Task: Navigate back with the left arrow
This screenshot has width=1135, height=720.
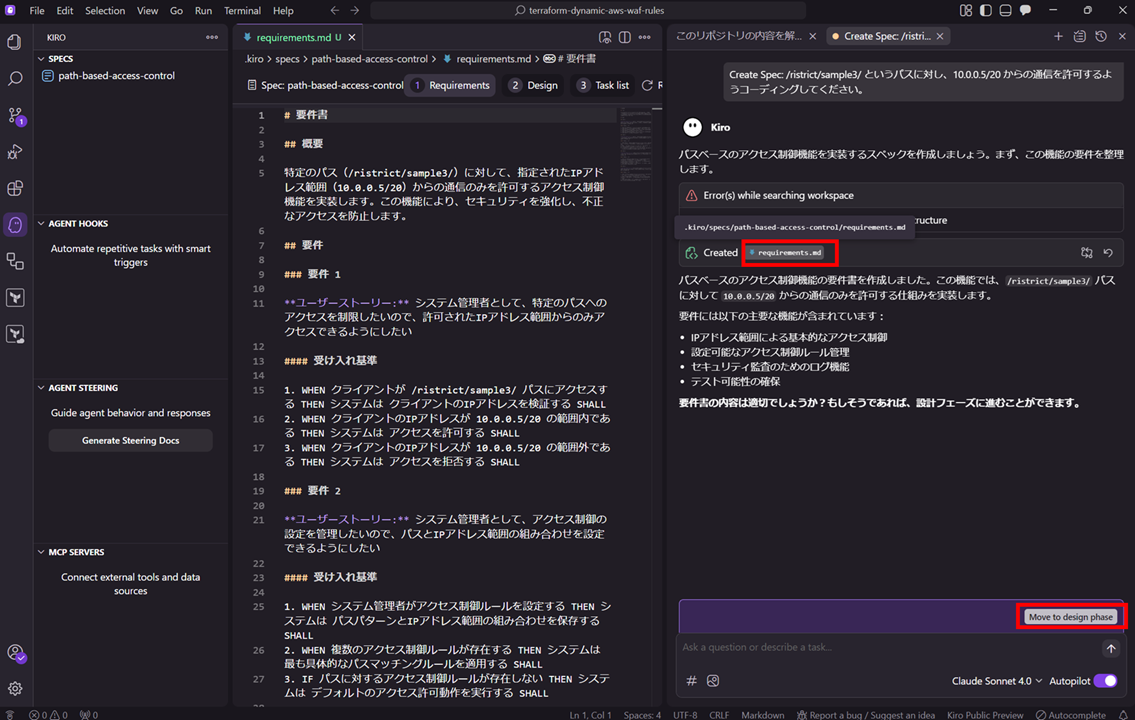Action: point(334,11)
